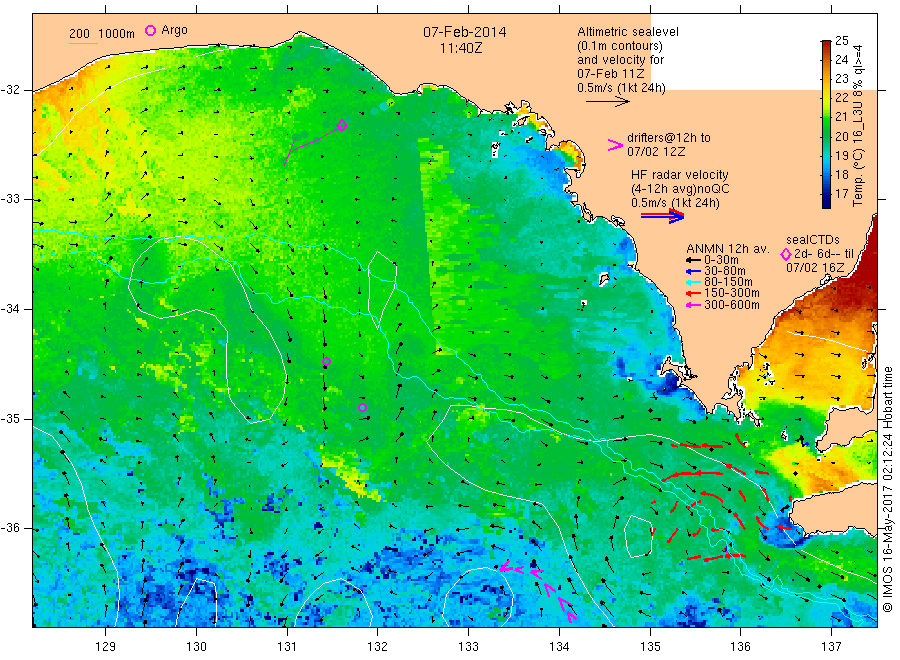Click the magenta Argo circle legend symbol
The height and width of the screenshot is (660, 900).
[150, 30]
